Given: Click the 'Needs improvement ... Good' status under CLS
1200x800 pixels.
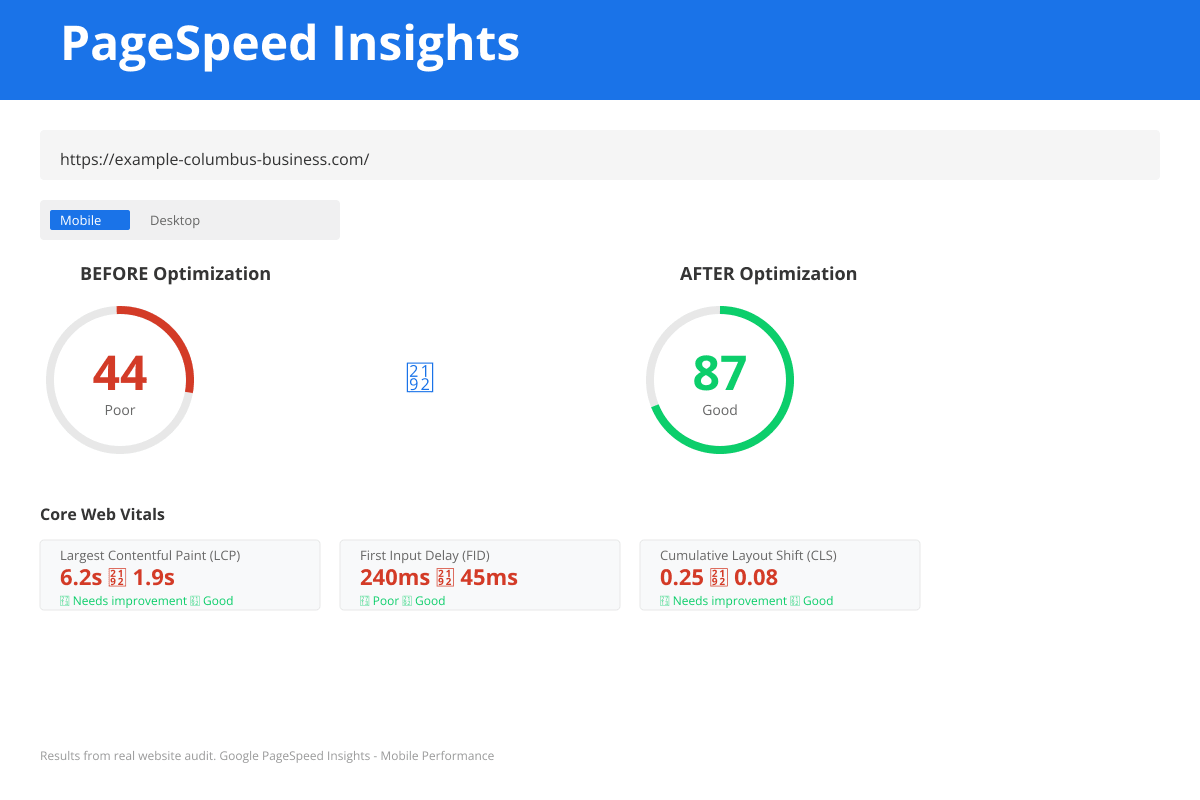Looking at the screenshot, I should click(746, 601).
